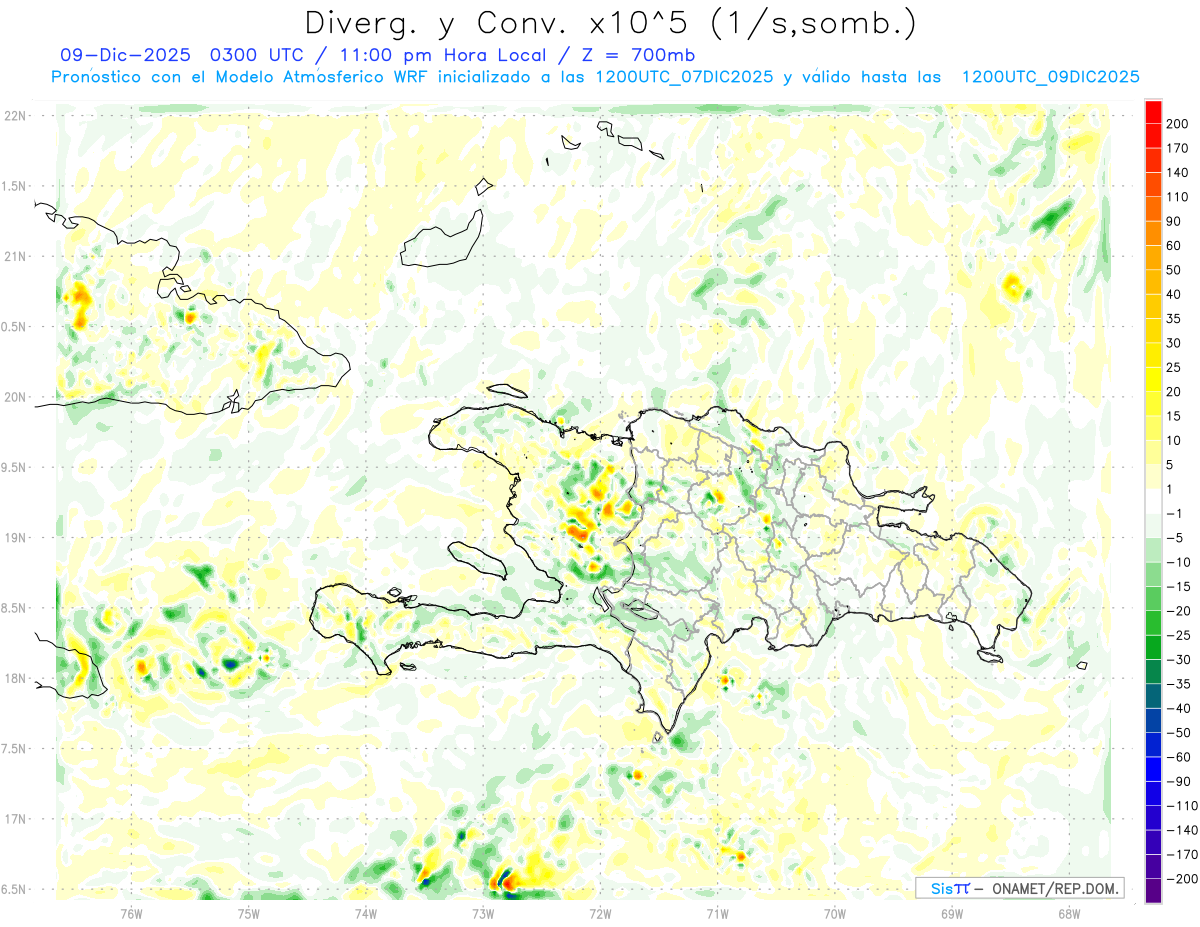Click the 40 label on the color scale
The width and height of the screenshot is (1200, 927).
pos(1174,294)
